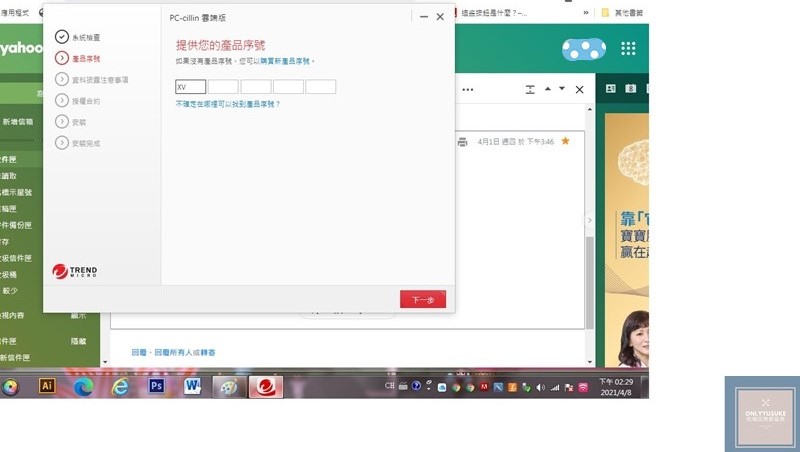This screenshot has height=452, width=800.
Task: Open the link to purchase a new product serial
Action: click(x=285, y=61)
